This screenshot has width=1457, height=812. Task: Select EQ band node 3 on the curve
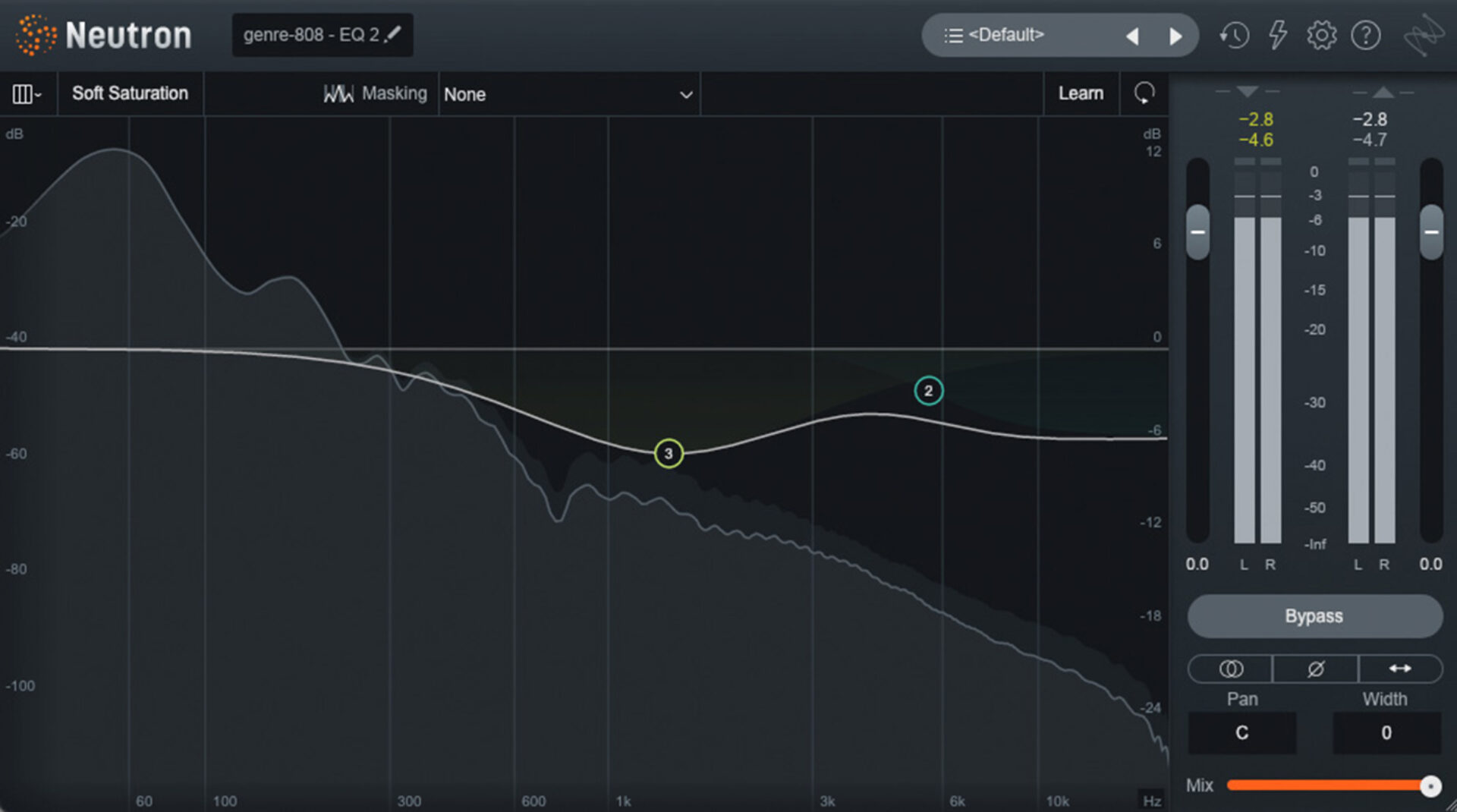pyautogui.click(x=668, y=453)
